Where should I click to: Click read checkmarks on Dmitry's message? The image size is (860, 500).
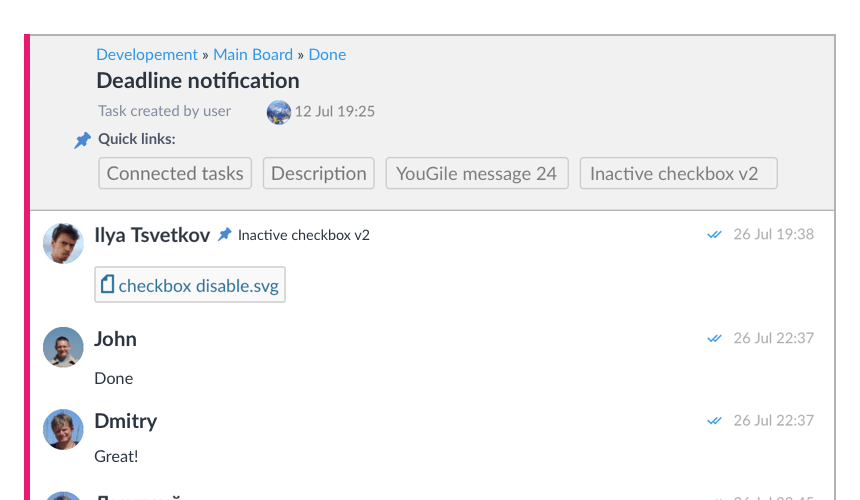(714, 421)
